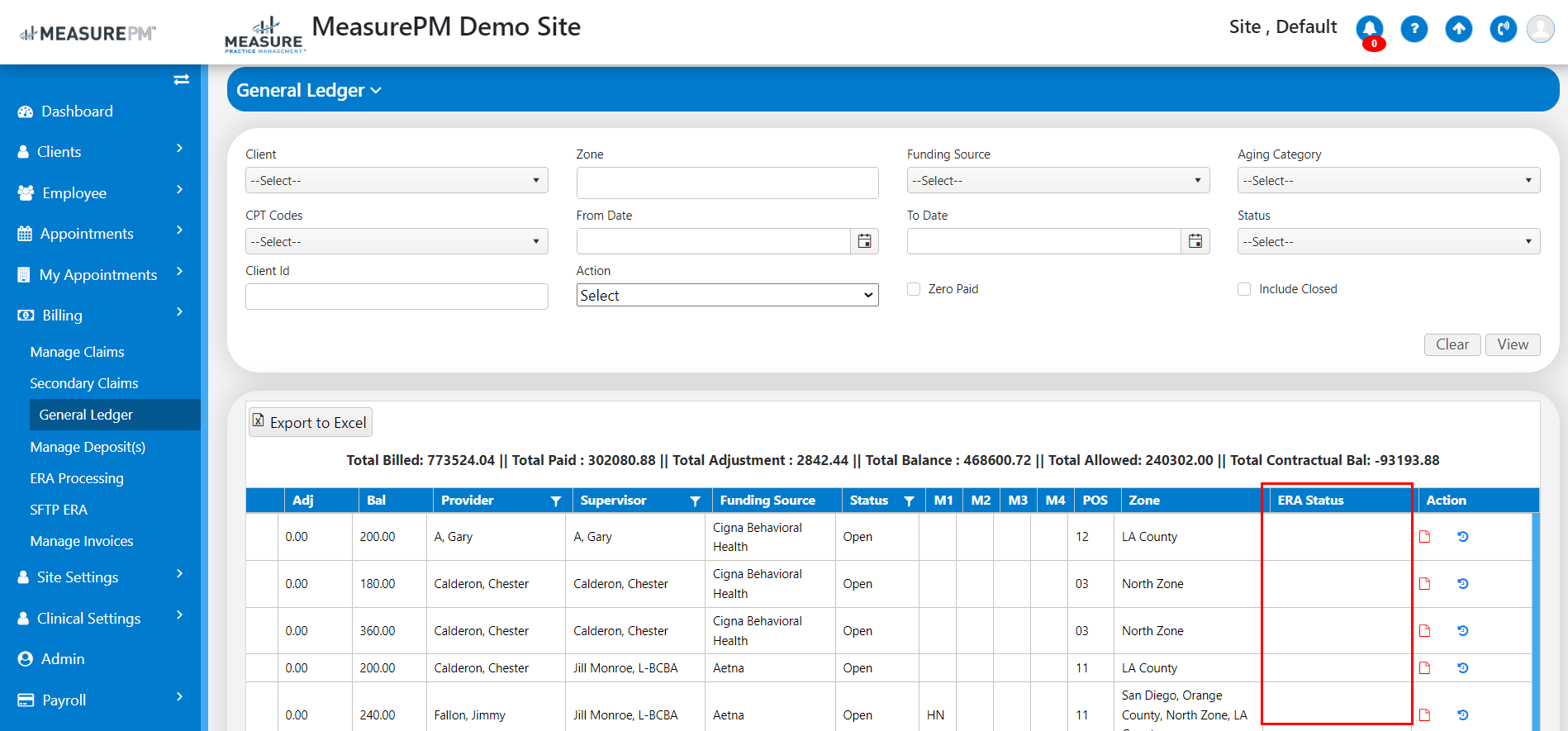Filter the Provider column
This screenshot has width=1568, height=731.
point(556,501)
